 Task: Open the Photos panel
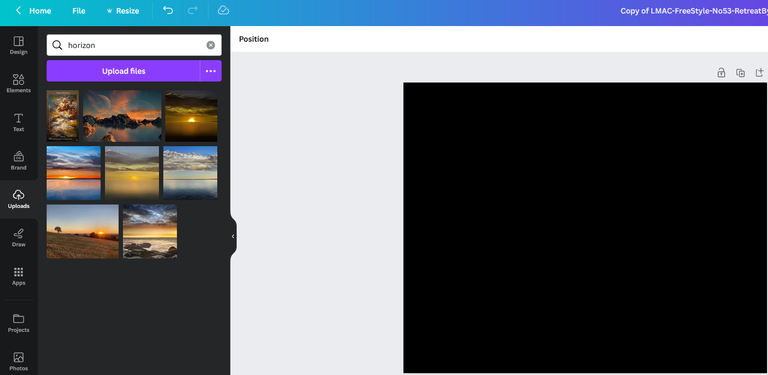coord(19,361)
